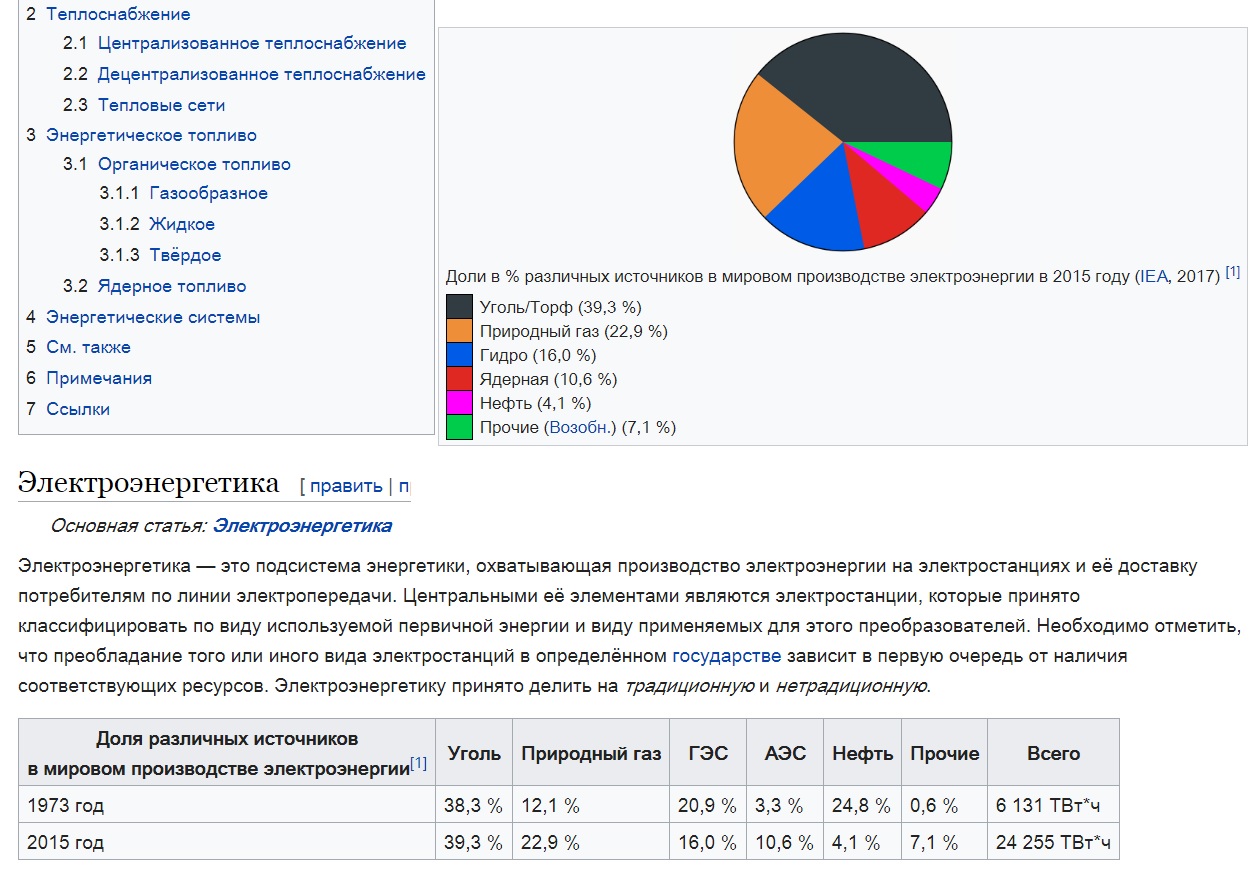Jump to 6 Примечания
Screen dimensions: 1255x885
coord(89,378)
